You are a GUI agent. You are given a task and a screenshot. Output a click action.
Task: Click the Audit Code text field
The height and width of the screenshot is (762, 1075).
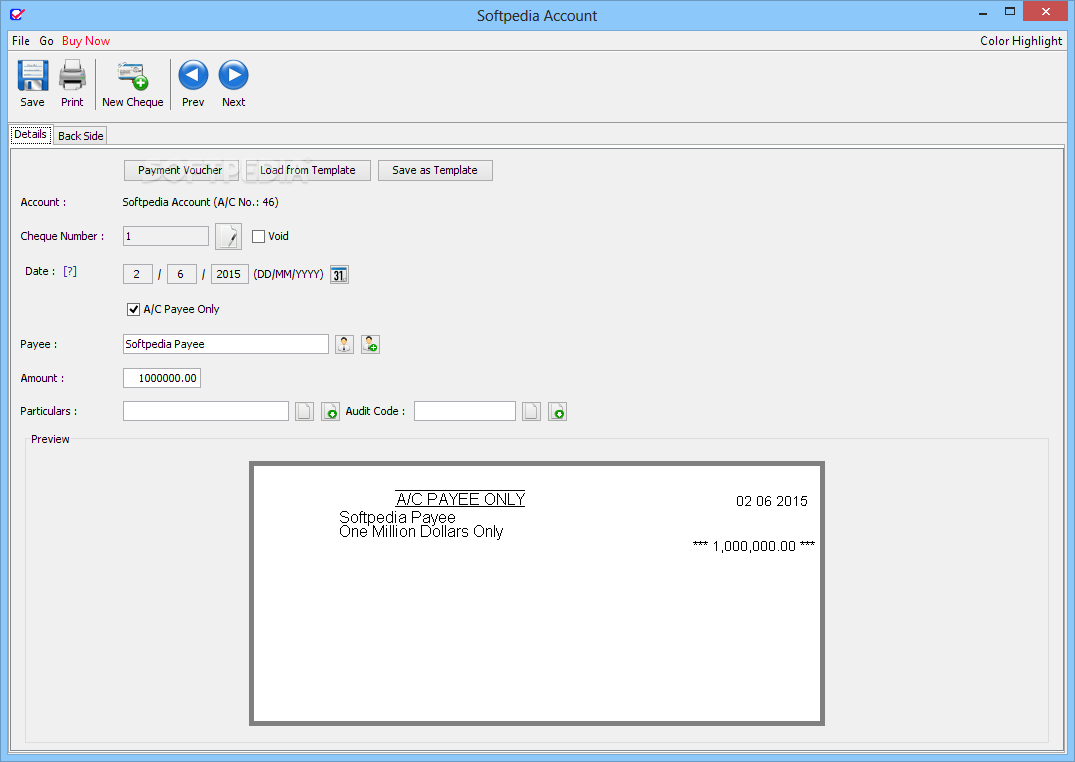[465, 412]
